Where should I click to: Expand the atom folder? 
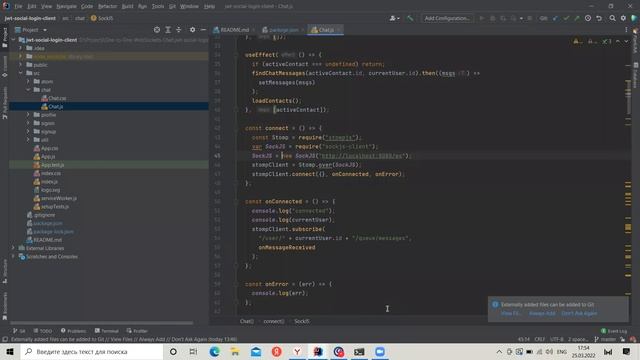(x=28, y=82)
